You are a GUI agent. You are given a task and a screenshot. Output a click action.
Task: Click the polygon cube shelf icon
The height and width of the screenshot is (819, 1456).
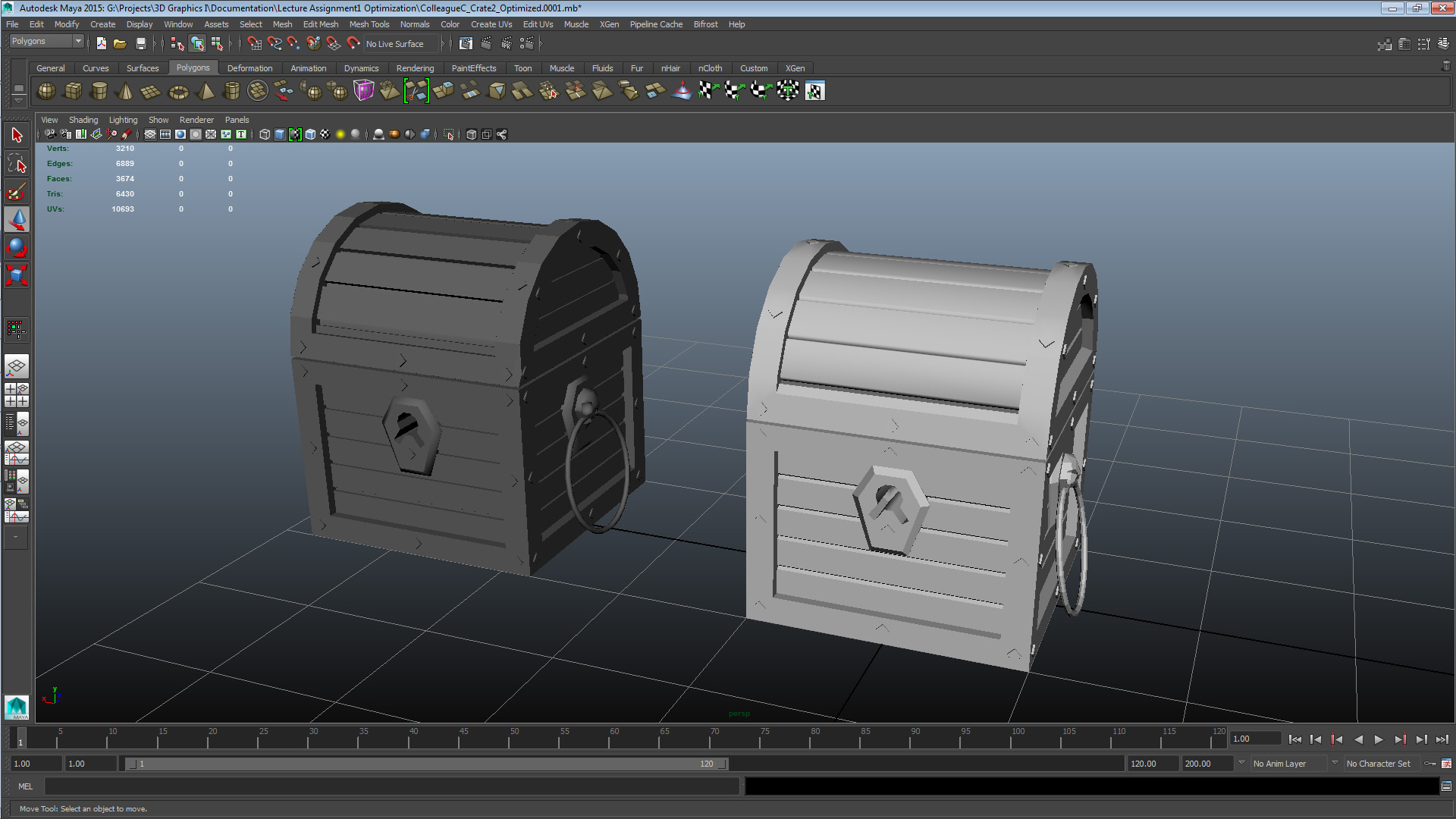pos(73,91)
